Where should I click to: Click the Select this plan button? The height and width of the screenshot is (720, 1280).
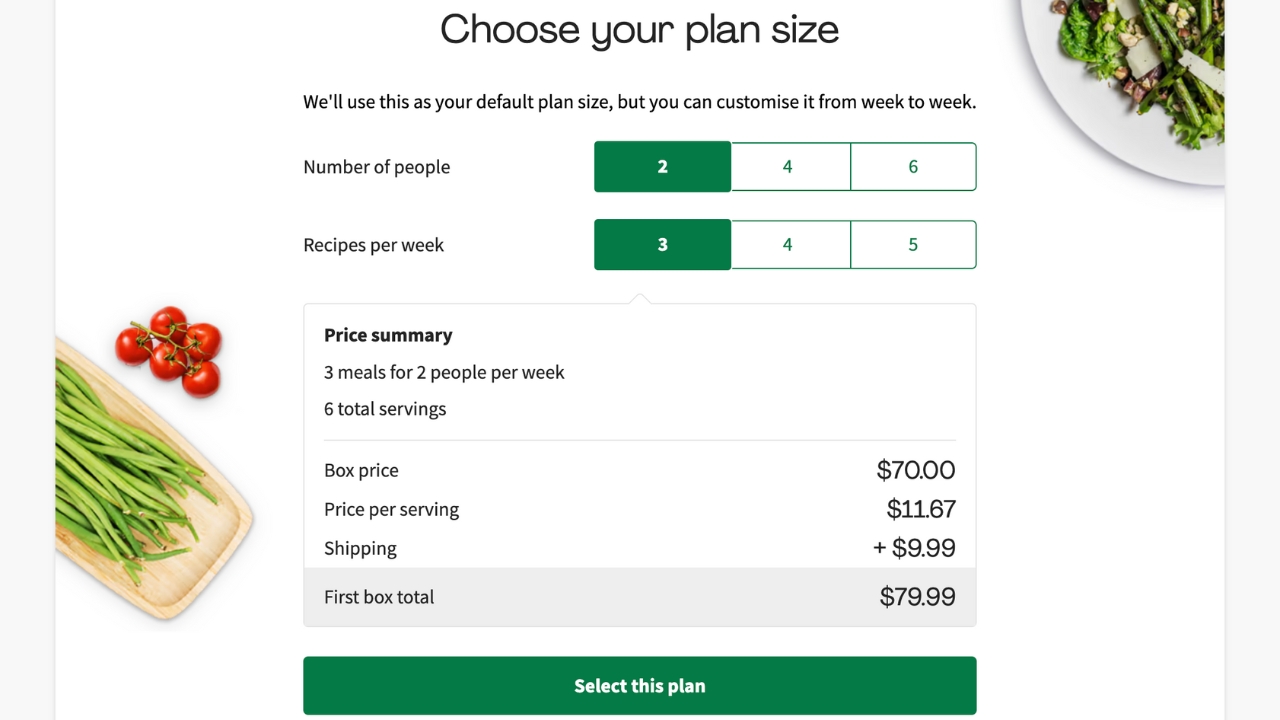click(x=640, y=686)
